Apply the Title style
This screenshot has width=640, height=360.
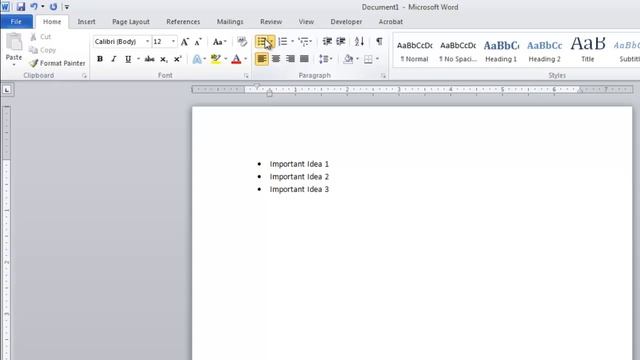[588, 51]
